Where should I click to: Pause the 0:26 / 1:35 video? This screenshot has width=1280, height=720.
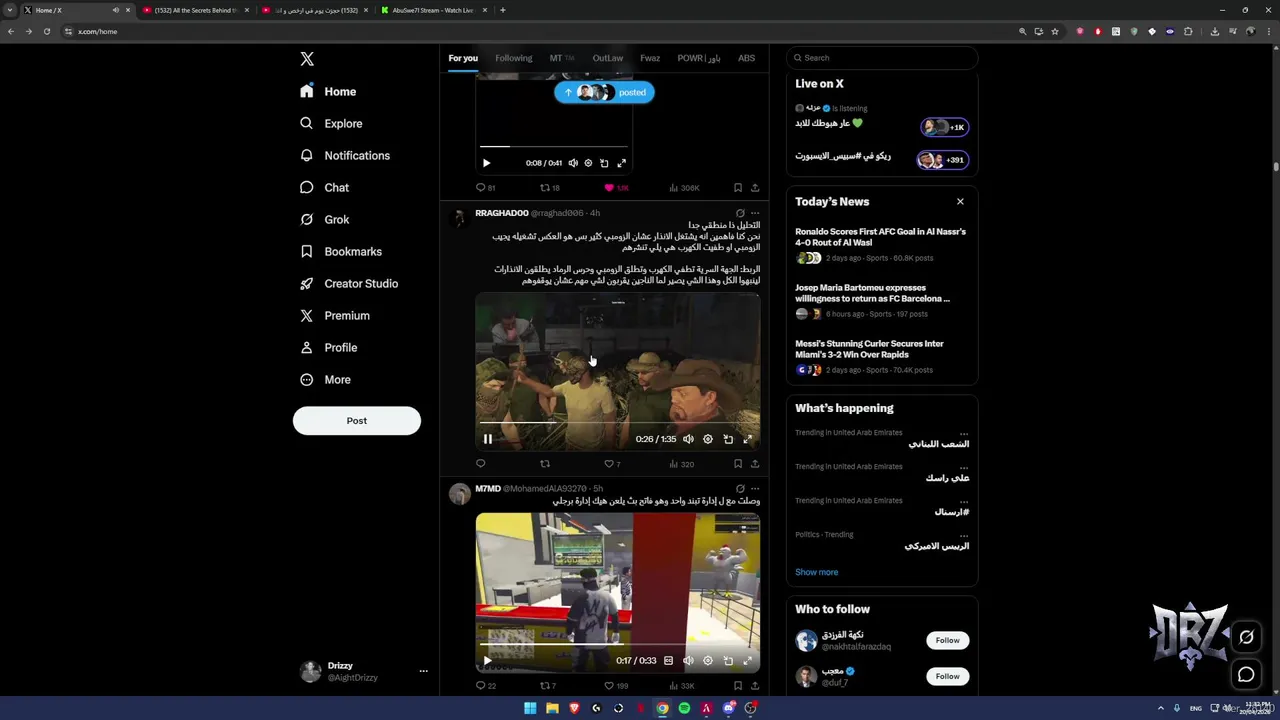(488, 439)
